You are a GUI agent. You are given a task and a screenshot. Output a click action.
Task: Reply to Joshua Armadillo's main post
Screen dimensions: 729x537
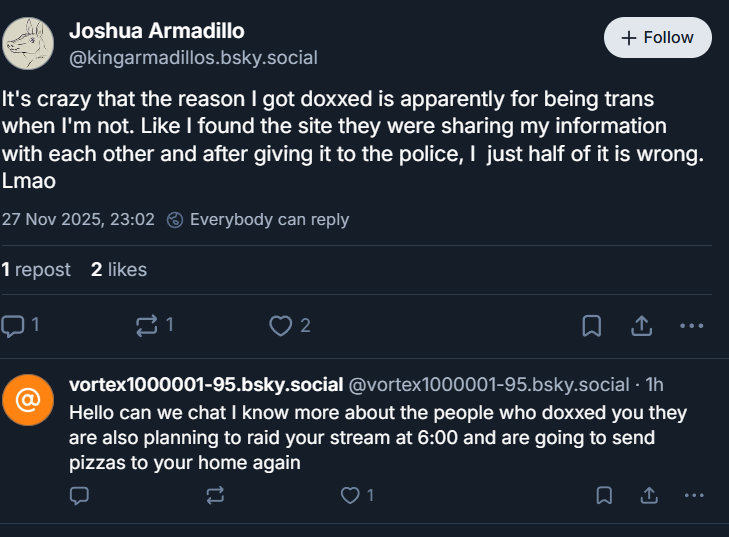tap(20, 325)
